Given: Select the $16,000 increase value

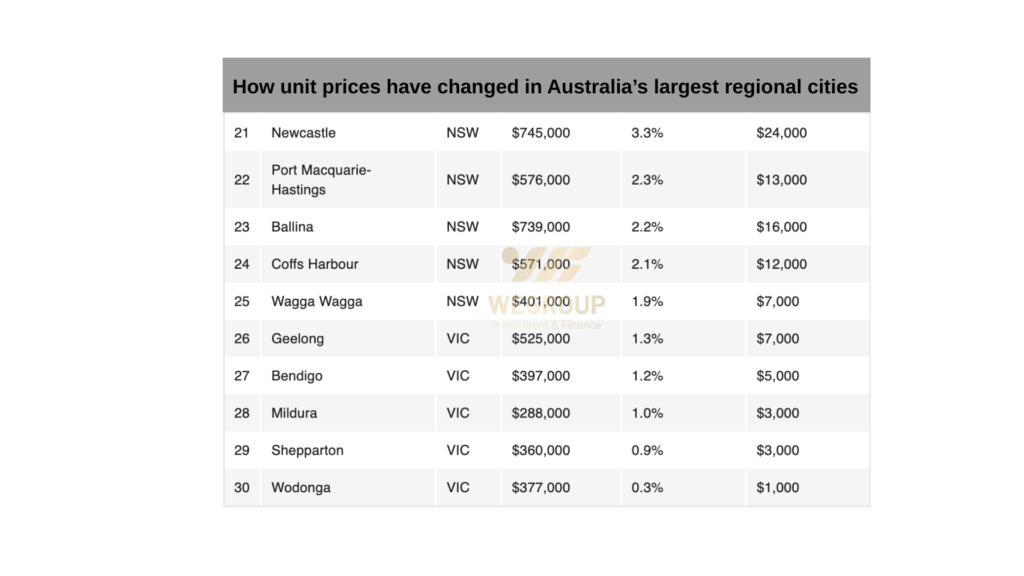Looking at the screenshot, I should [x=781, y=227].
